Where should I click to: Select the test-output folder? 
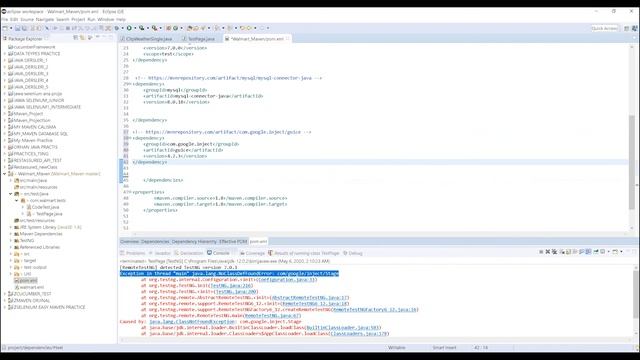point(35,267)
